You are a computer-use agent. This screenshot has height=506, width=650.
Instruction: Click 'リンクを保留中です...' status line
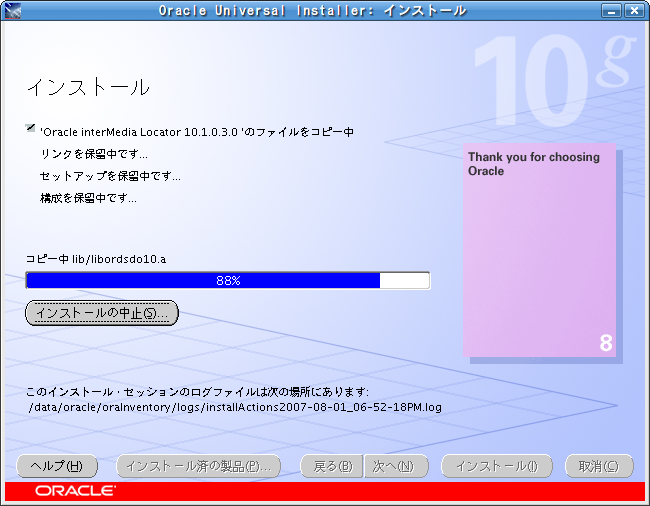point(94,154)
